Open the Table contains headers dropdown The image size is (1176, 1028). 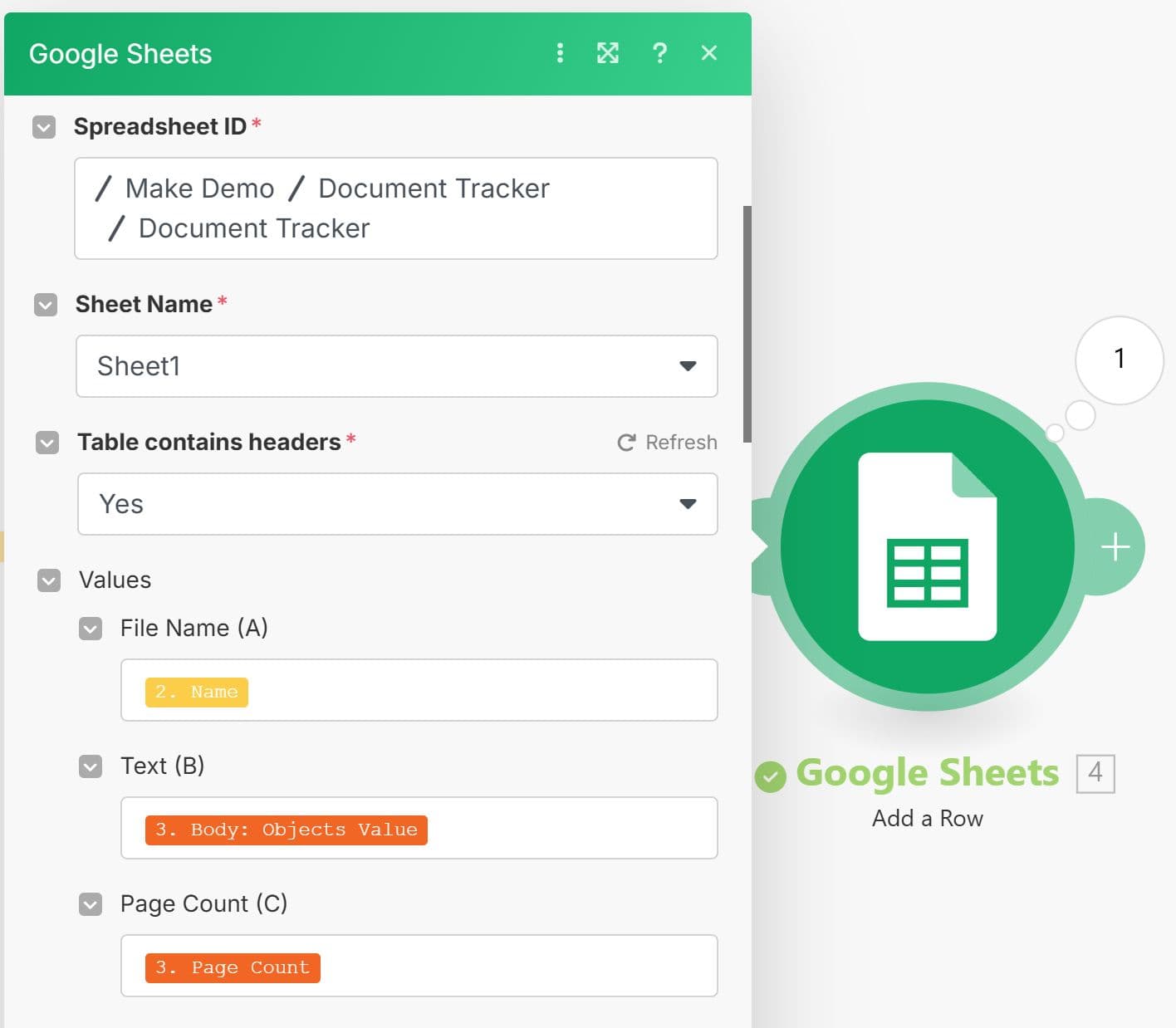pyautogui.click(x=396, y=504)
